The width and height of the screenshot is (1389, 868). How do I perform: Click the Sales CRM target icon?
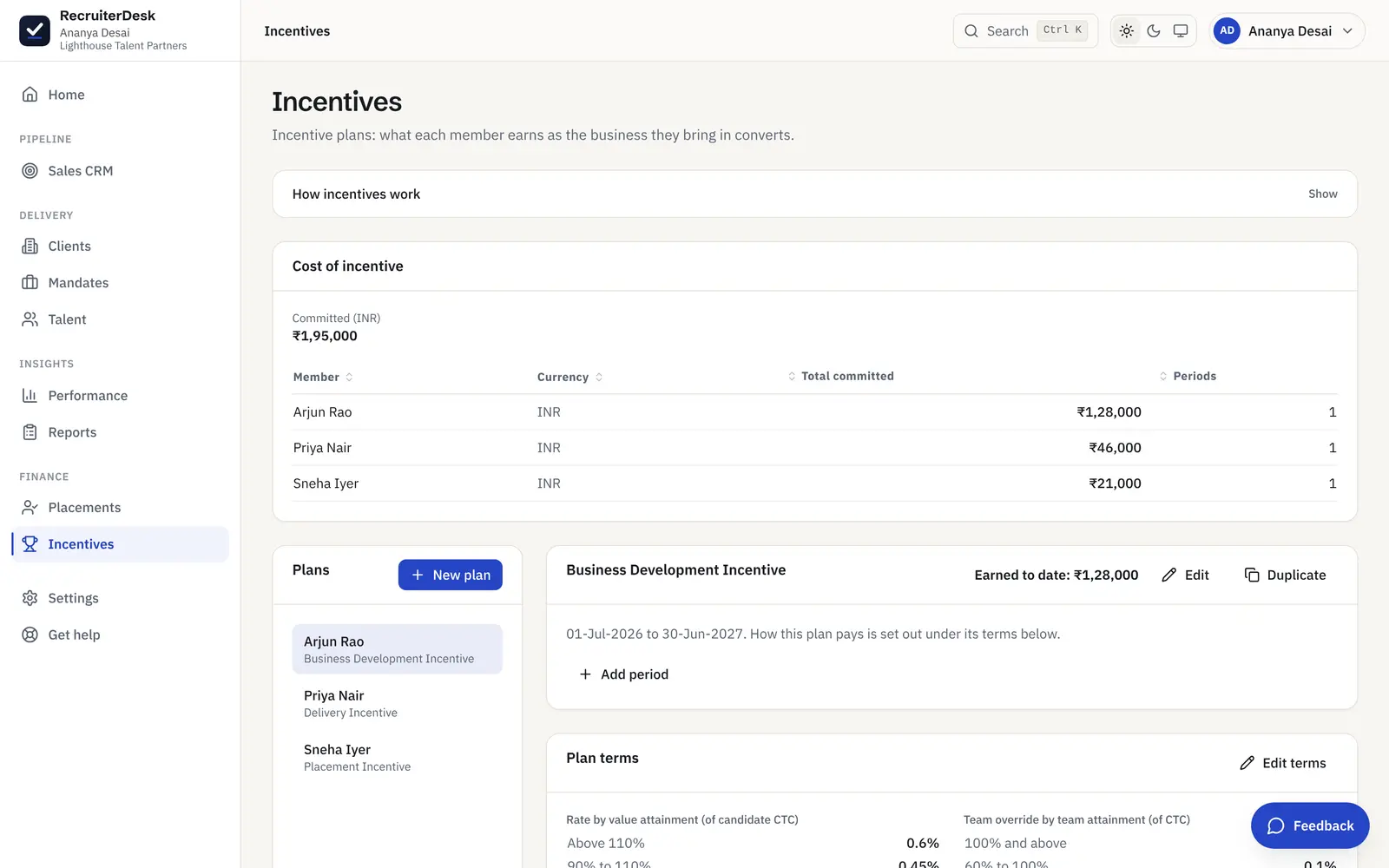pos(30,171)
